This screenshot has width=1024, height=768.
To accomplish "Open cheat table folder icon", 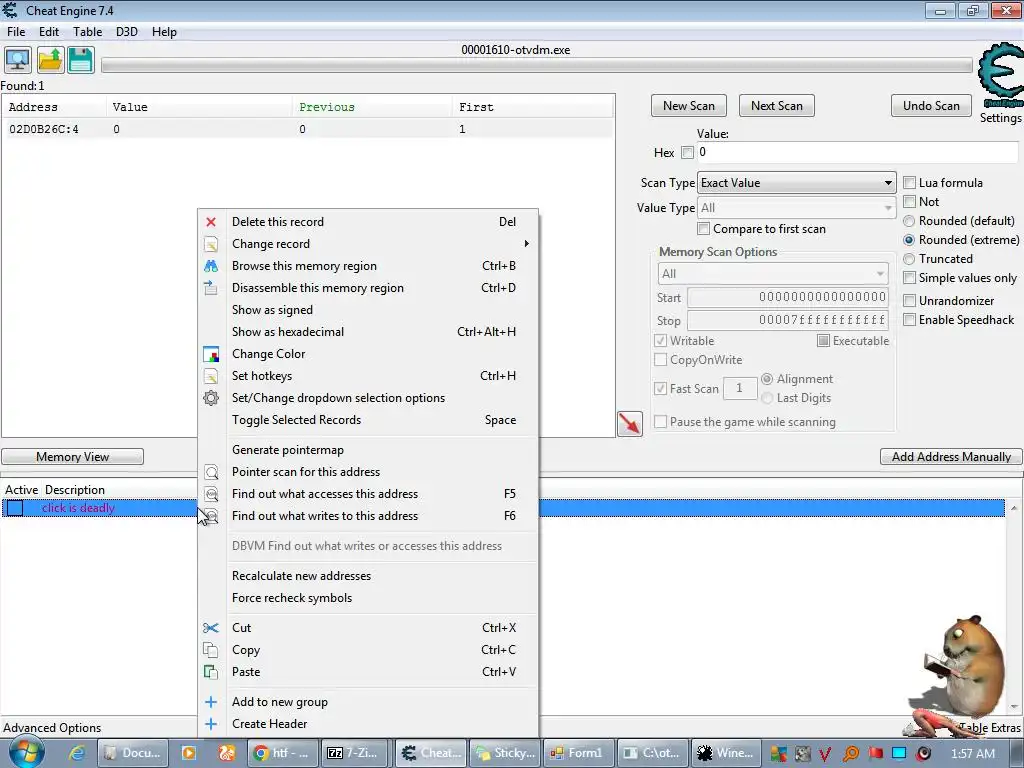I will [x=50, y=60].
